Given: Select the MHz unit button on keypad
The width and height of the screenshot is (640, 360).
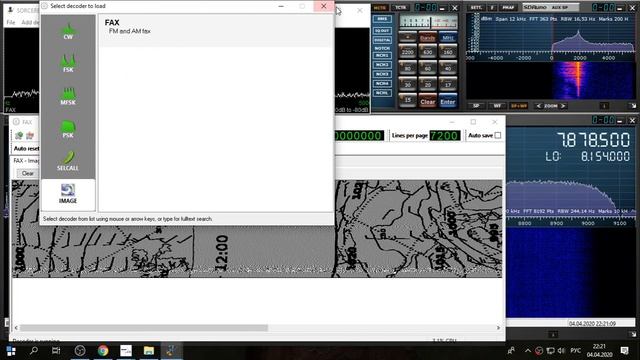Looking at the screenshot, I should 448,38.
